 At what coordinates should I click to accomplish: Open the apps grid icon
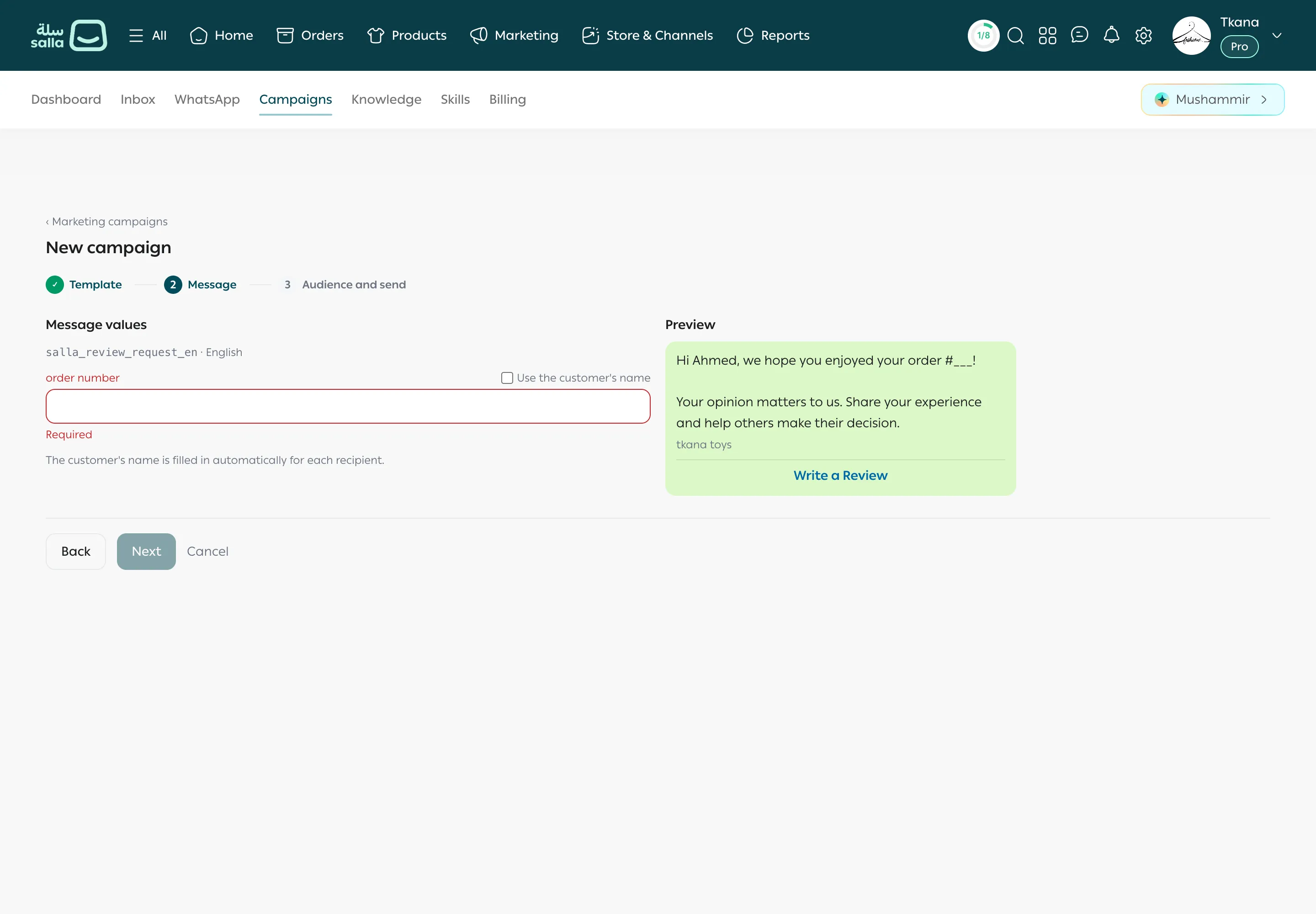click(x=1047, y=36)
